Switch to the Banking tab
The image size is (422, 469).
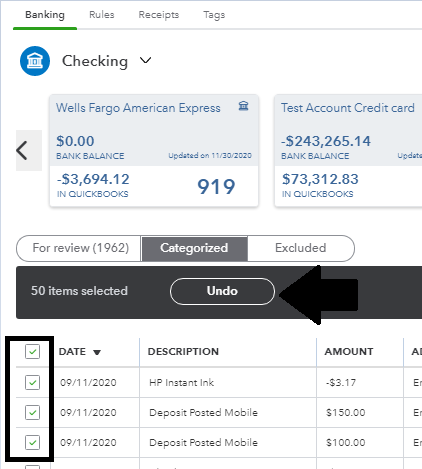(45, 15)
